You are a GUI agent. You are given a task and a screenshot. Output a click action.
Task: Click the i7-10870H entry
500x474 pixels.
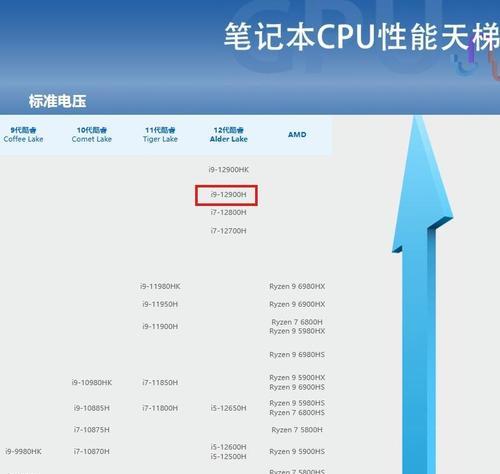coord(92,451)
